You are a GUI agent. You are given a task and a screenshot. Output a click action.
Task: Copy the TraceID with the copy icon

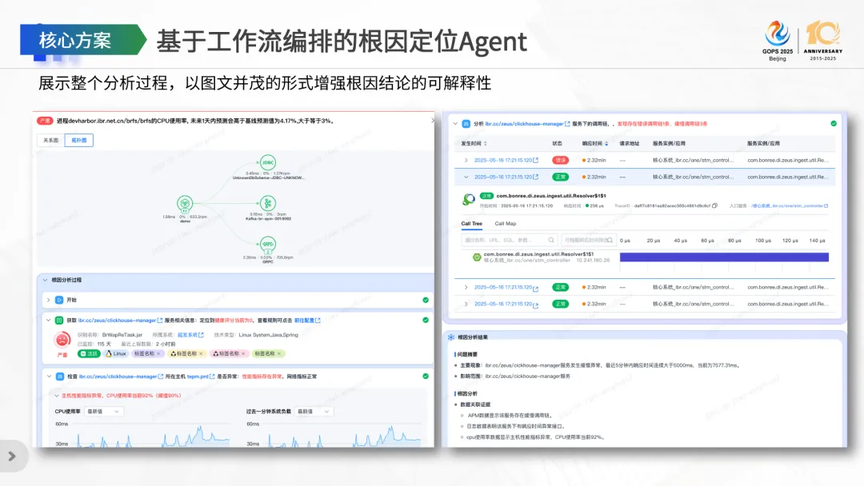point(715,206)
